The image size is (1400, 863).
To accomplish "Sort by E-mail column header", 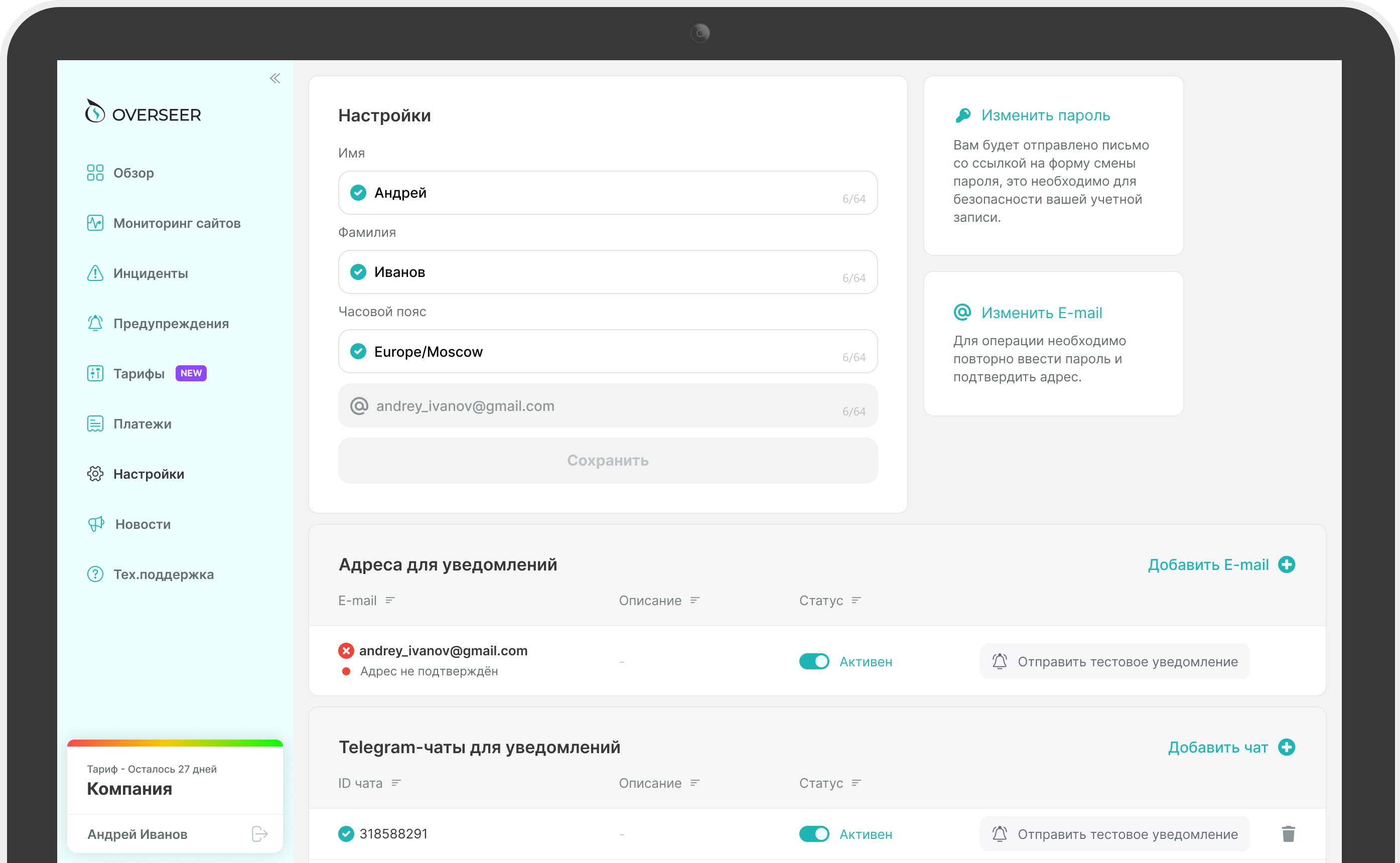I will pos(366,601).
